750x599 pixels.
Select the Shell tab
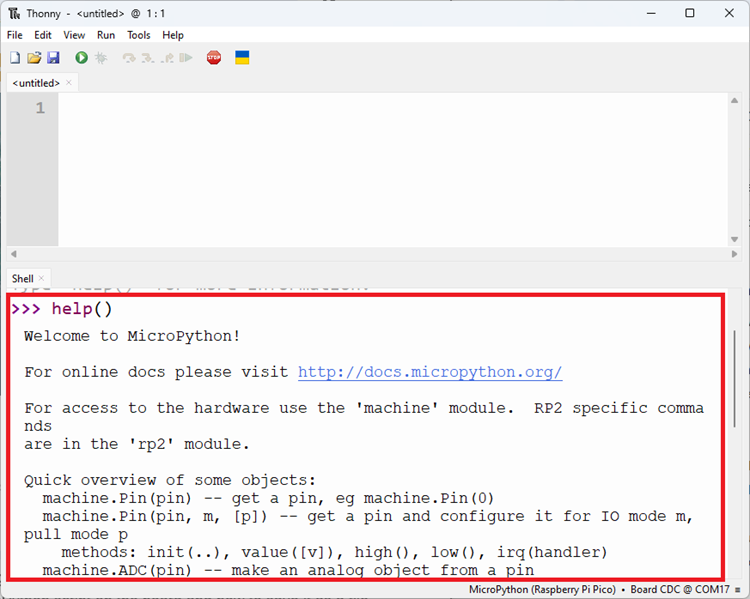pyautogui.click(x=22, y=278)
